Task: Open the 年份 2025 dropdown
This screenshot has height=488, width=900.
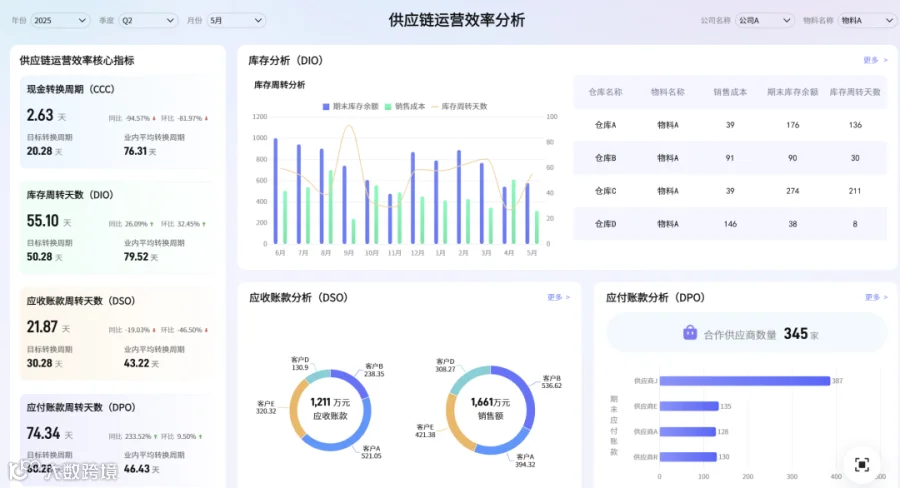Action: 60,20
